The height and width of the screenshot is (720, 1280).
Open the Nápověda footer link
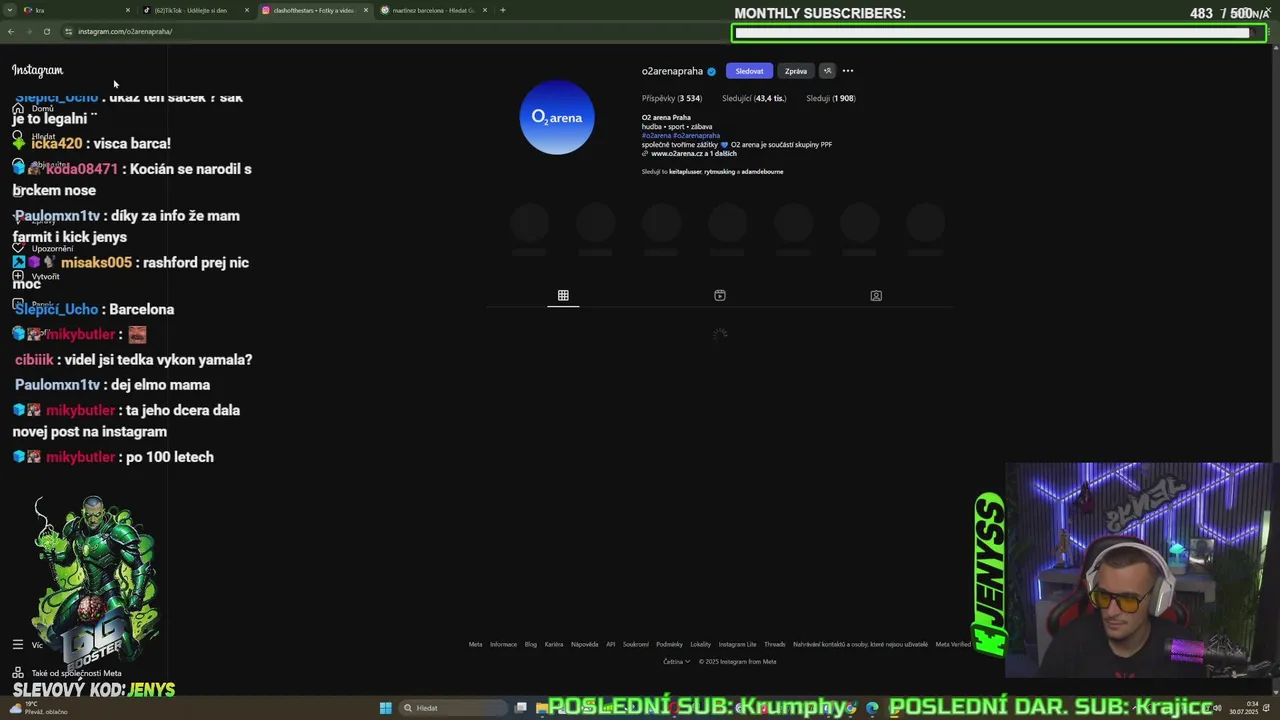click(584, 644)
